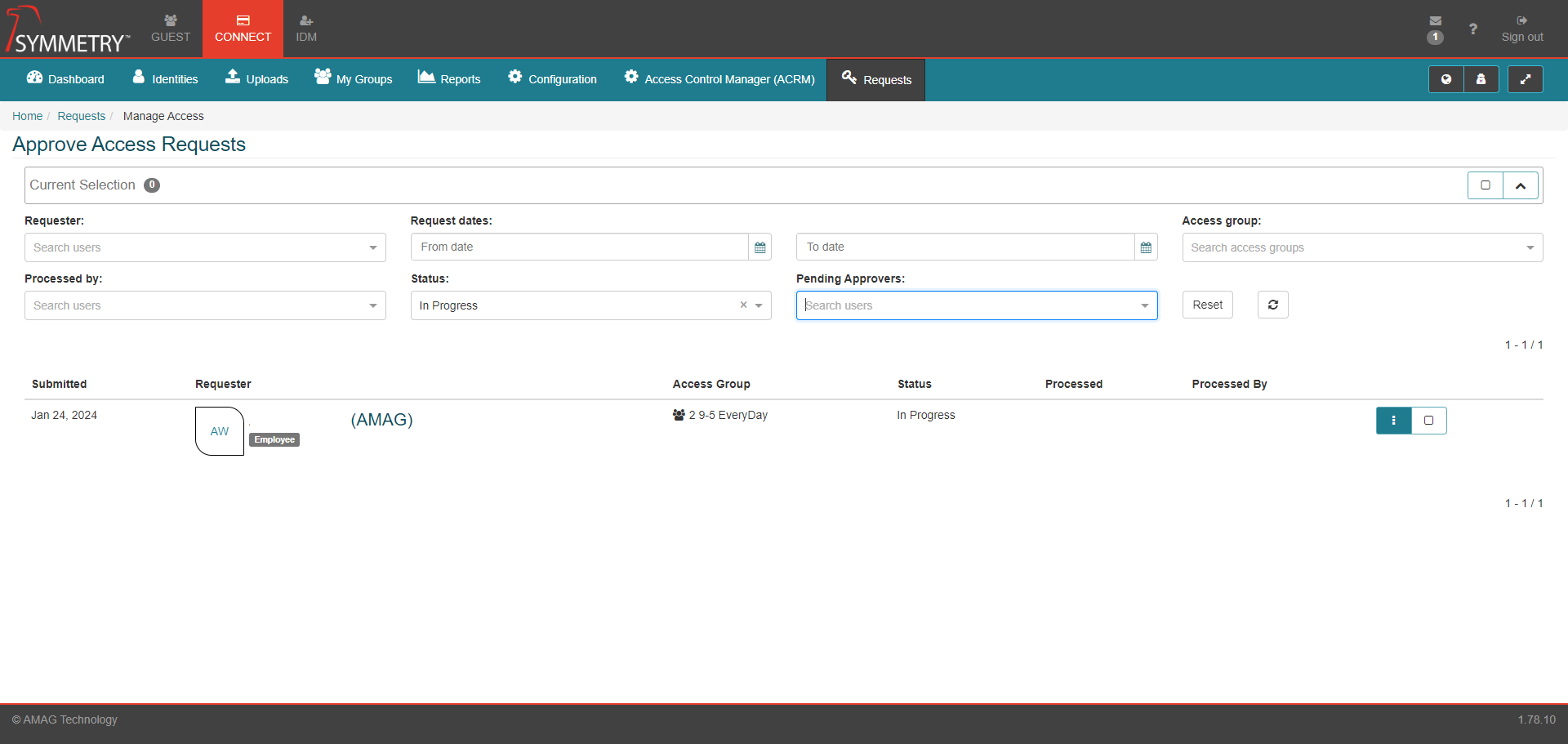Open the IDM module
This screenshot has width=1568, height=744.
(306, 29)
